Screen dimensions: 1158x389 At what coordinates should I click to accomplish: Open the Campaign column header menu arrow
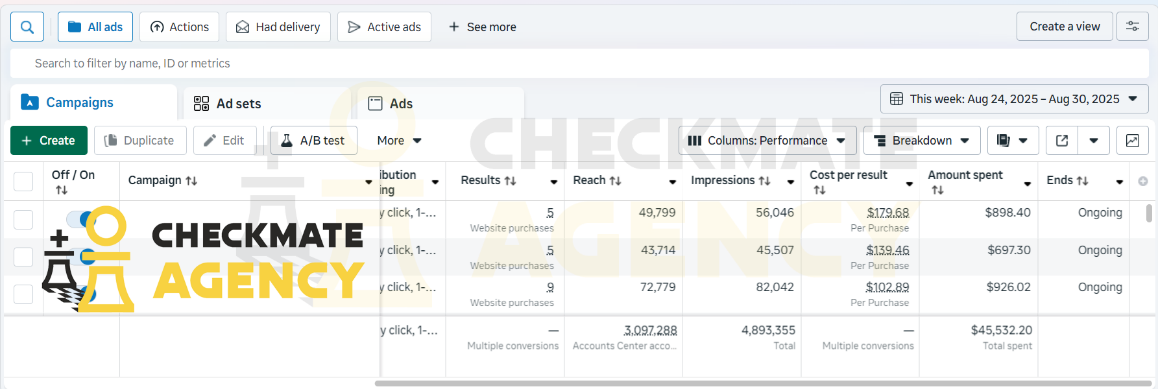point(369,182)
